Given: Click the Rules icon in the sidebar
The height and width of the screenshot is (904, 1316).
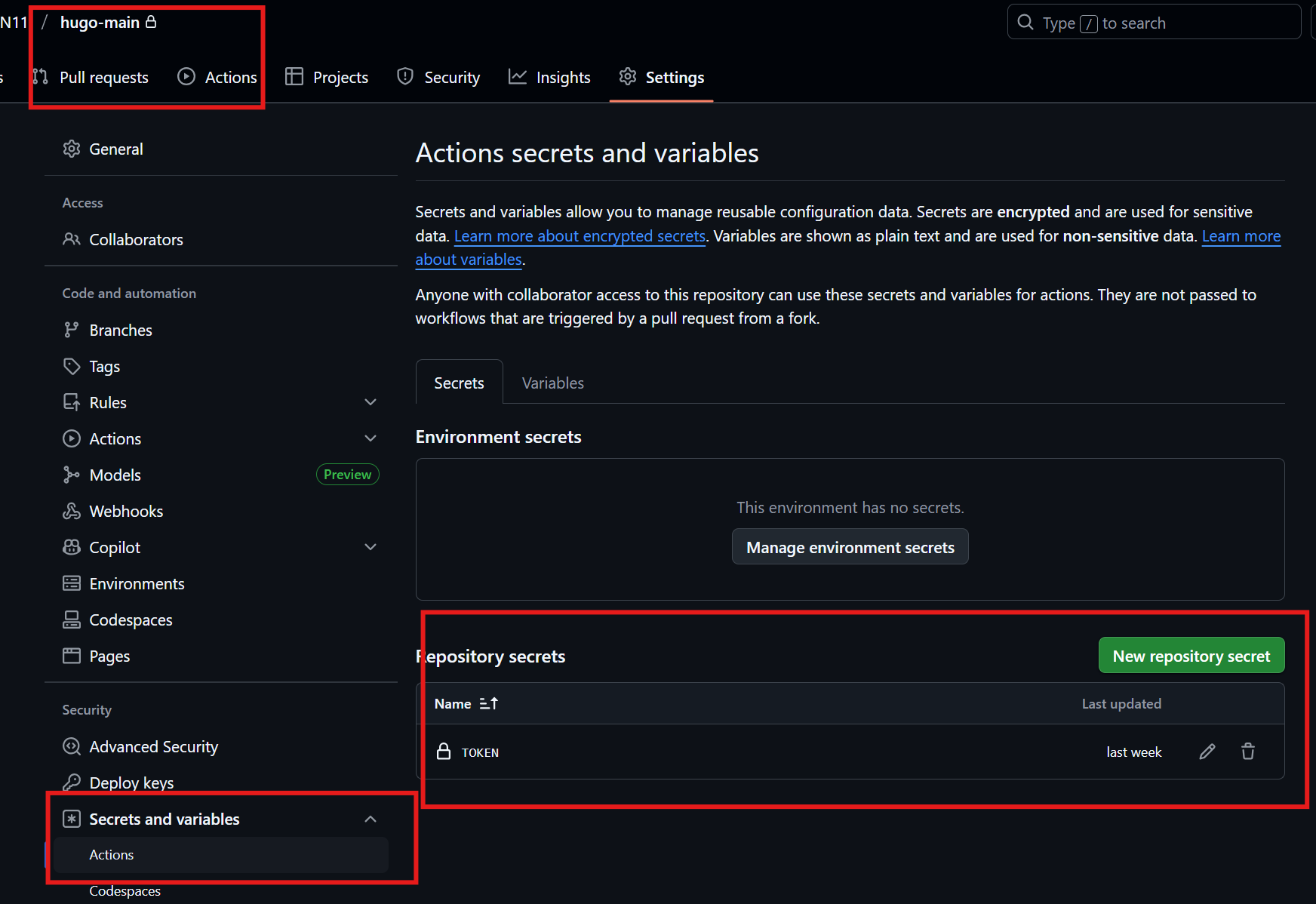Looking at the screenshot, I should click(x=72, y=403).
